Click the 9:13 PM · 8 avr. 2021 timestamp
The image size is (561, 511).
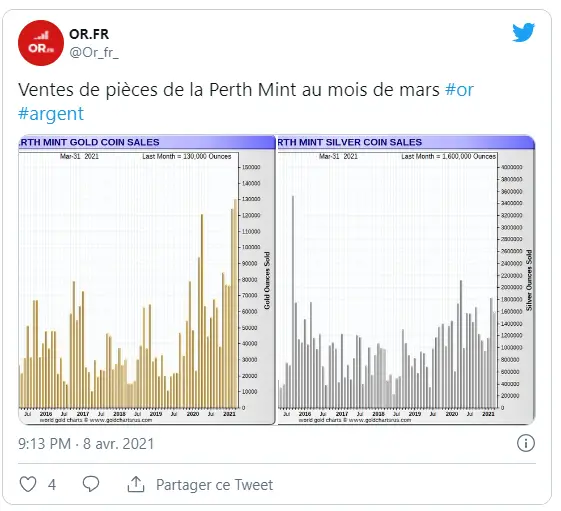(x=86, y=444)
